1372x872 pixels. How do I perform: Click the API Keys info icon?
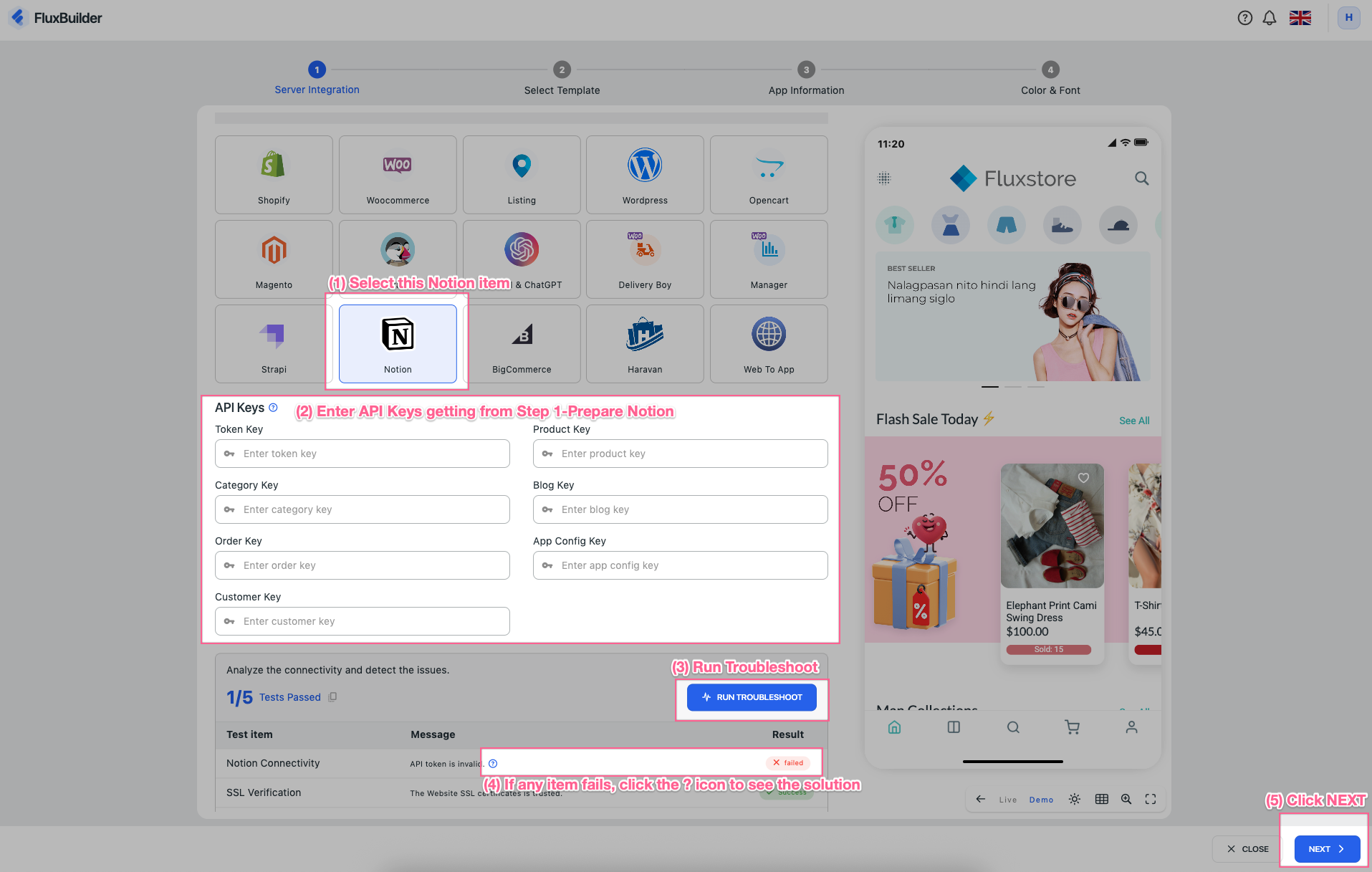click(273, 408)
